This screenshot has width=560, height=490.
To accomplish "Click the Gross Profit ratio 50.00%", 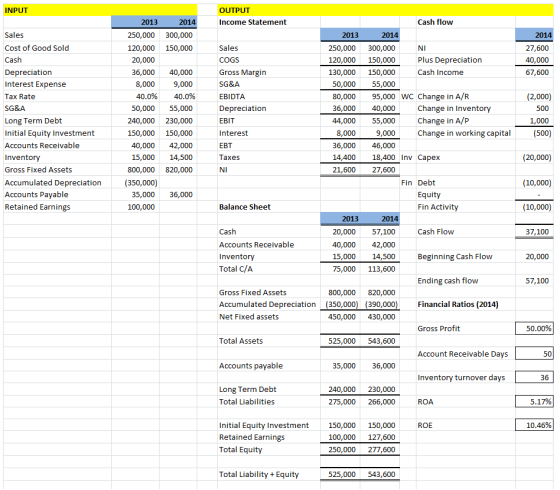I will click(x=534, y=329).
